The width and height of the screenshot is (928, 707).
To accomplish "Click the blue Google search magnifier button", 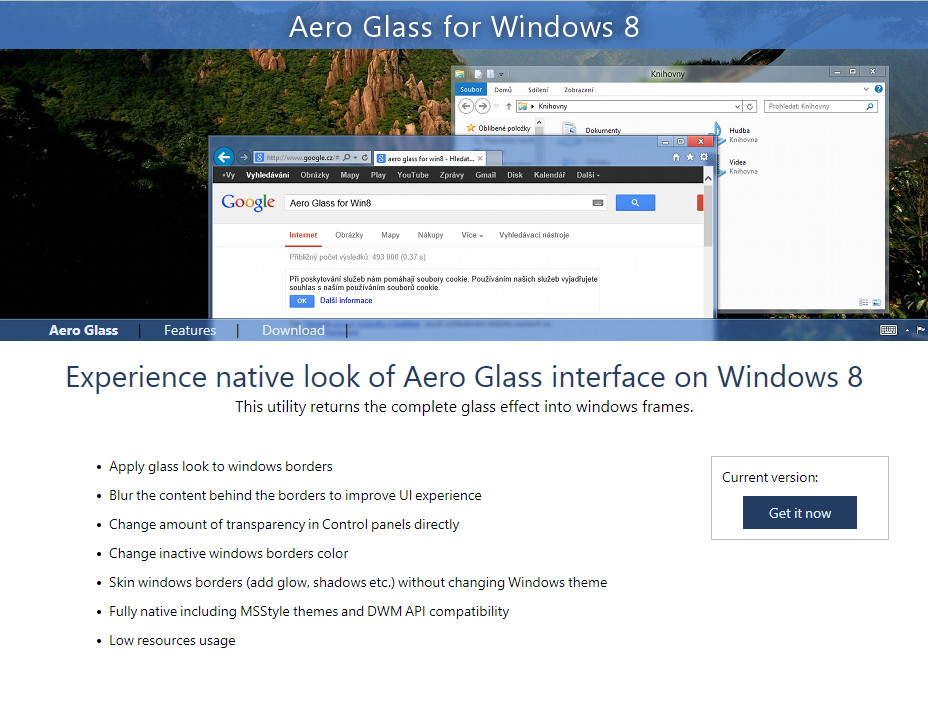I will [x=635, y=203].
